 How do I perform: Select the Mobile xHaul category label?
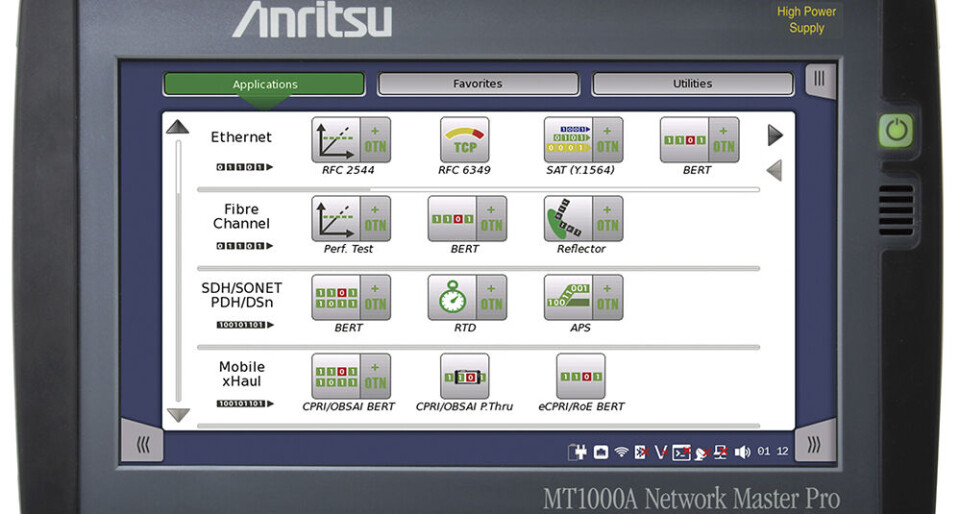click(x=242, y=374)
